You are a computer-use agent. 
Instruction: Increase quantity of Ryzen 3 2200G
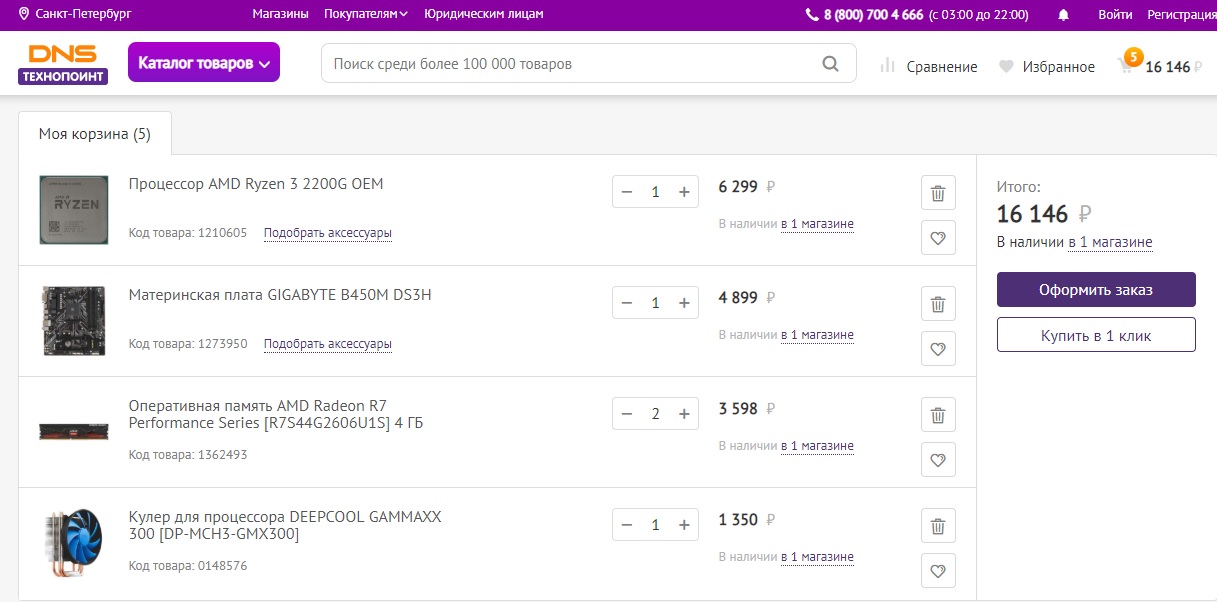tap(684, 192)
